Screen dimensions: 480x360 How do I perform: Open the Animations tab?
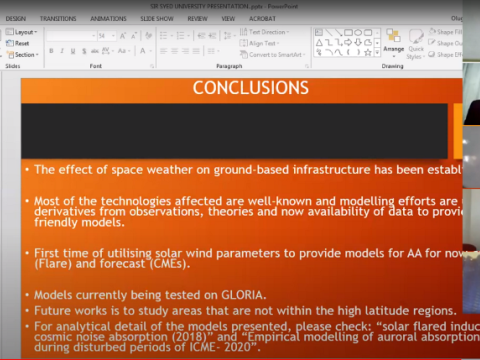click(108, 19)
